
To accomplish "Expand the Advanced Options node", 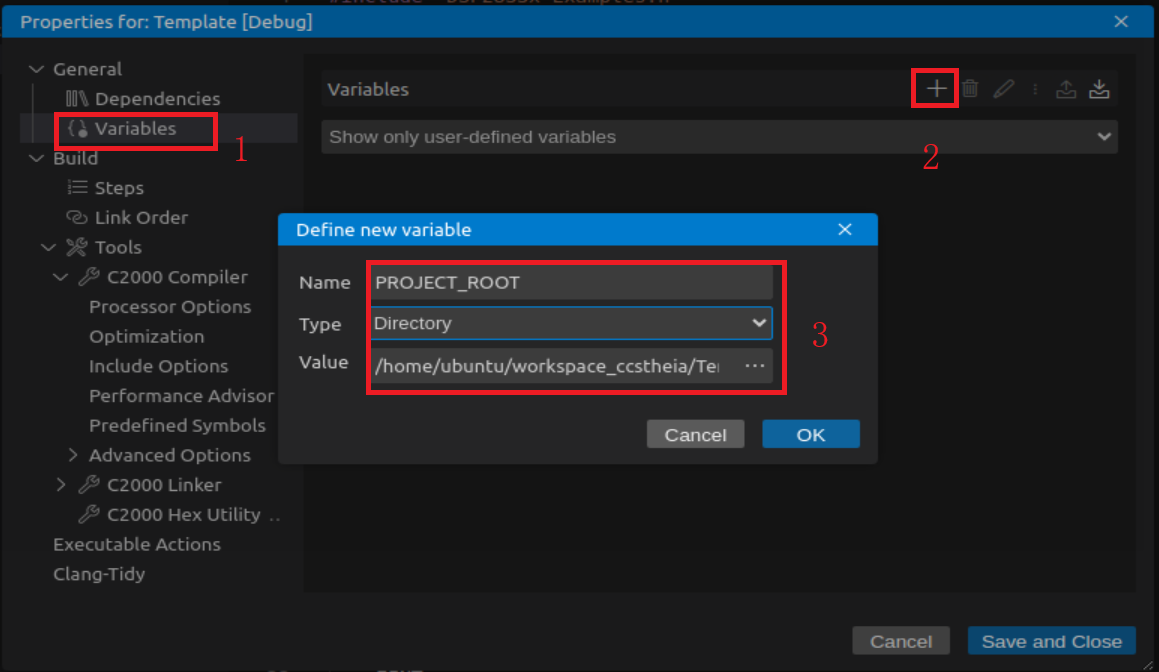I will click(72, 455).
